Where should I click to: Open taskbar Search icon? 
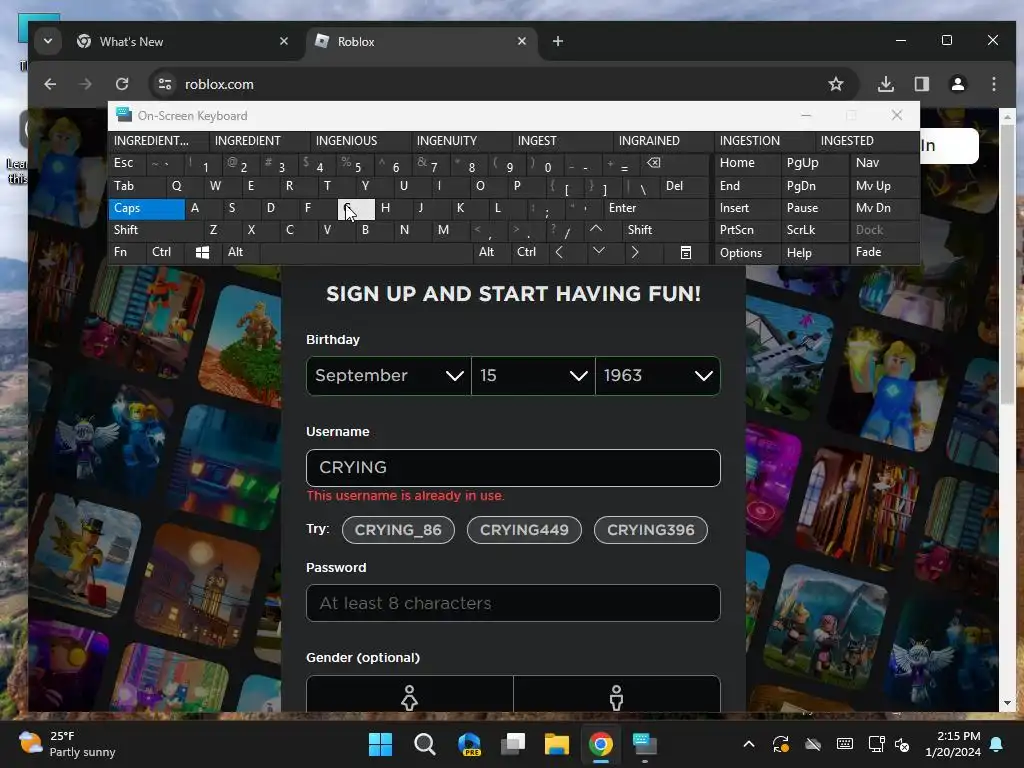[424, 744]
